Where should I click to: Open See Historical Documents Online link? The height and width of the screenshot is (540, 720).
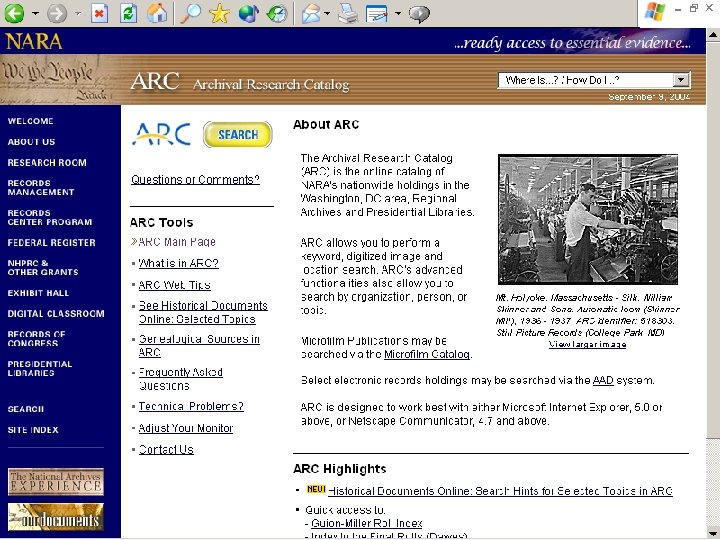click(203, 312)
